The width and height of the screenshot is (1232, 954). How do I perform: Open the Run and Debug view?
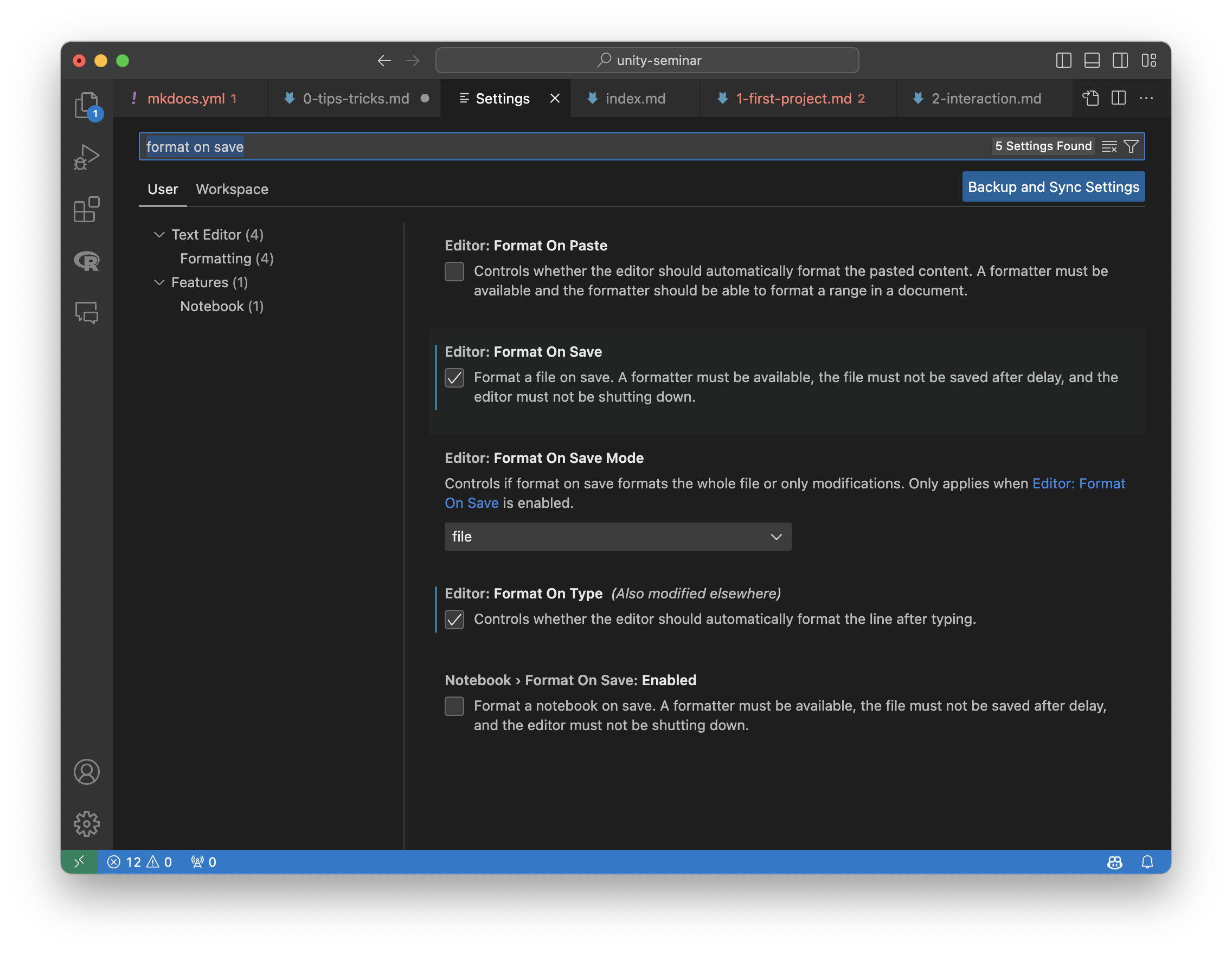(x=86, y=157)
